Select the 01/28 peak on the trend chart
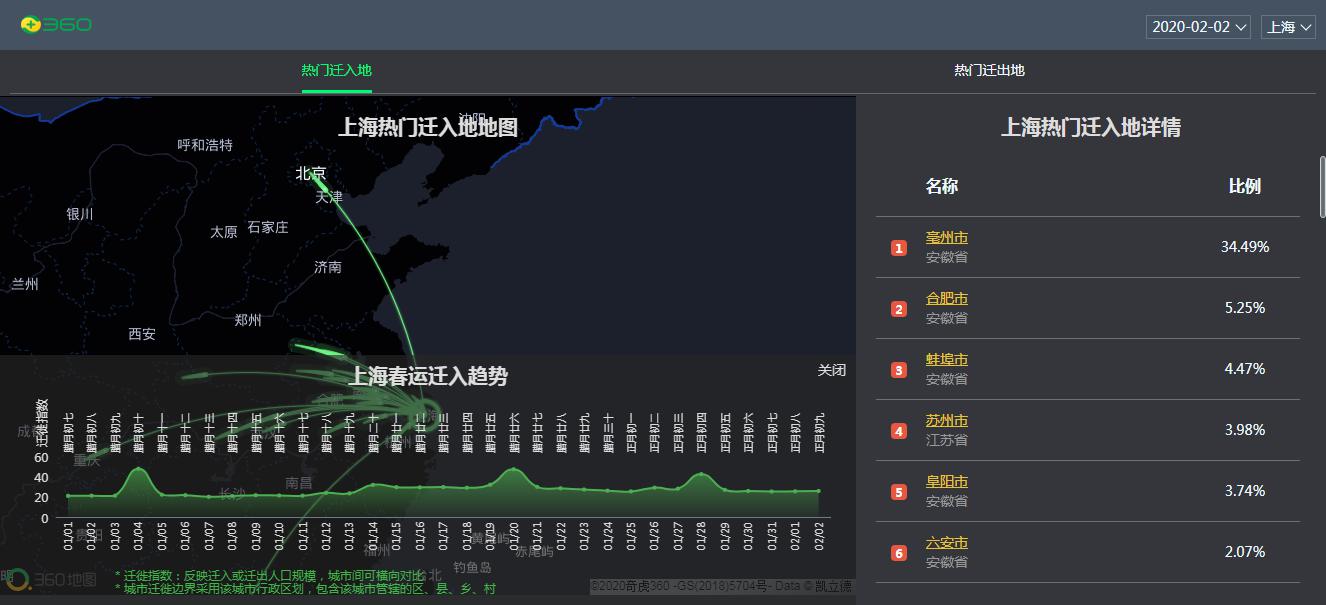Screen dimensions: 1326x605 click(702, 473)
